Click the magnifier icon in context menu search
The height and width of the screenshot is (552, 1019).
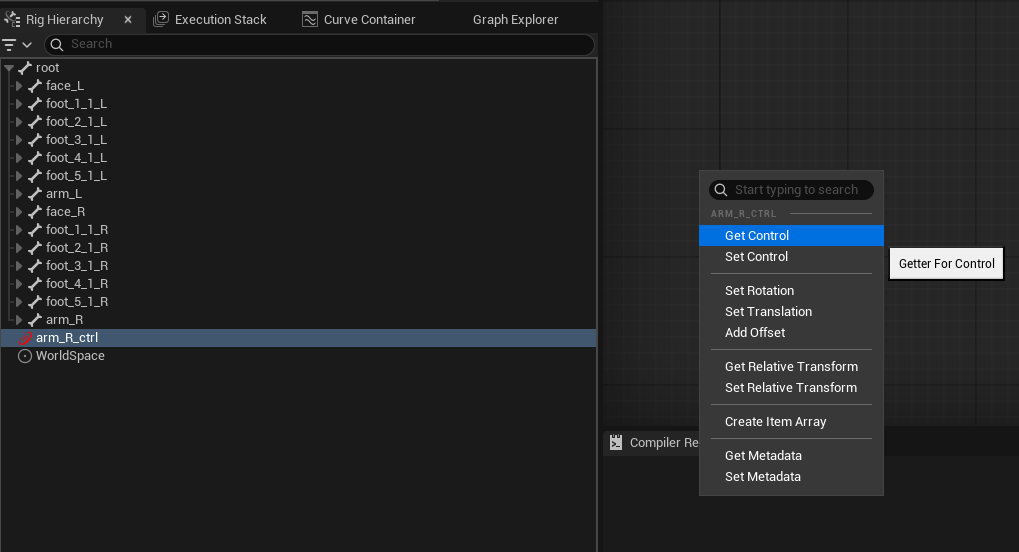[x=721, y=190]
